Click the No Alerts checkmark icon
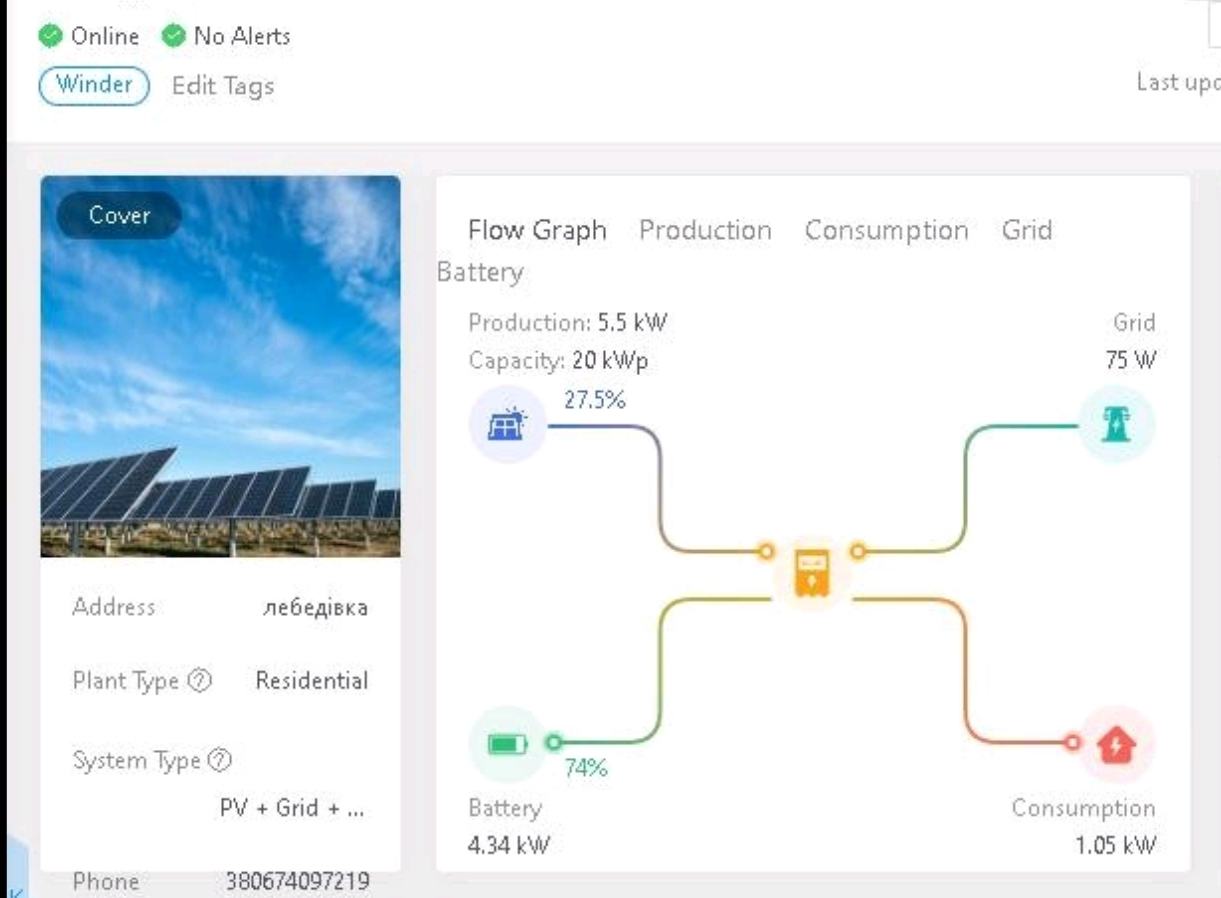The image size is (1221, 898). tap(173, 37)
